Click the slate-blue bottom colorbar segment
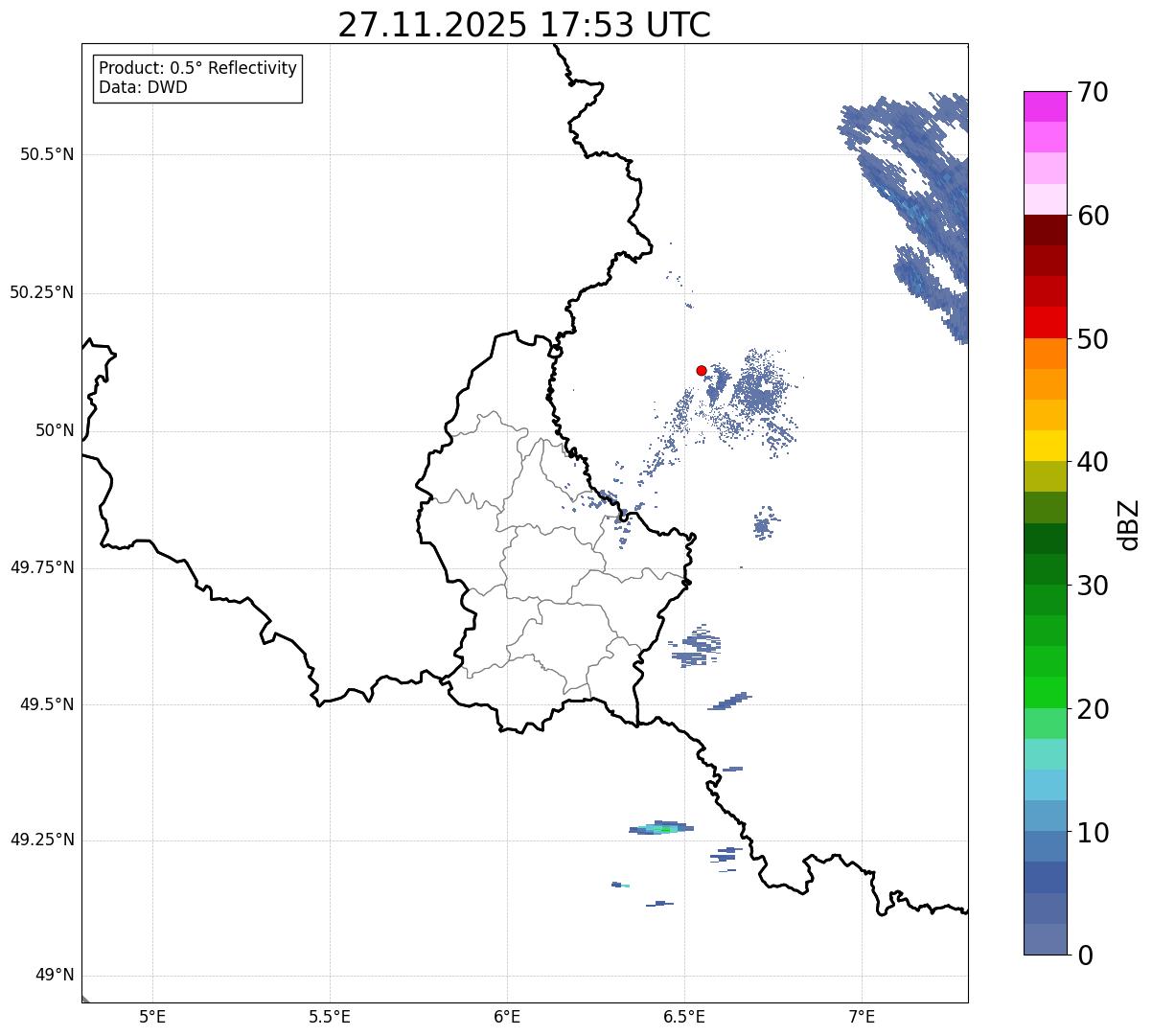The height and width of the screenshot is (1036, 1152). pos(1046,939)
